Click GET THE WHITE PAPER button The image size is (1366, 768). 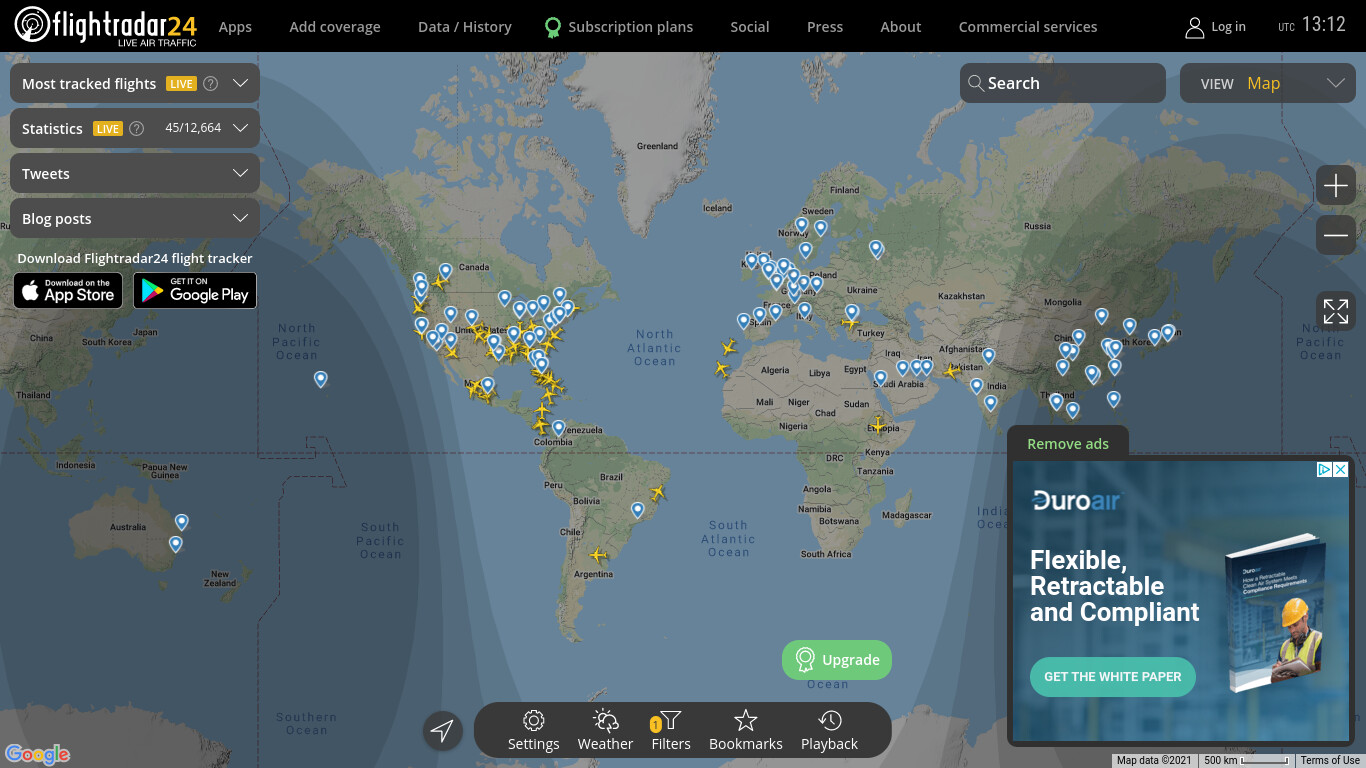(x=1113, y=677)
